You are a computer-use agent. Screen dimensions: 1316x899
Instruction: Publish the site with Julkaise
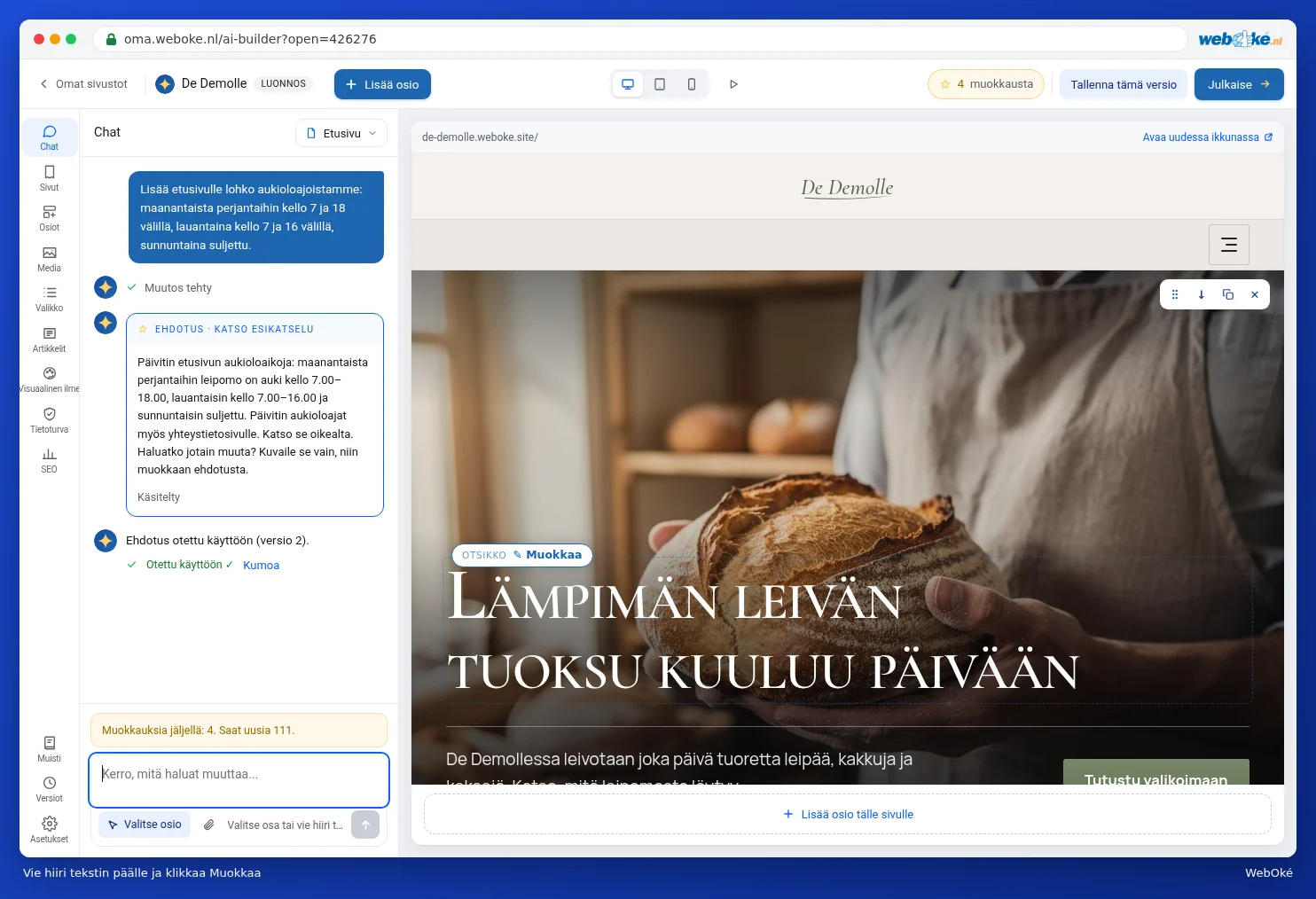[1239, 84]
